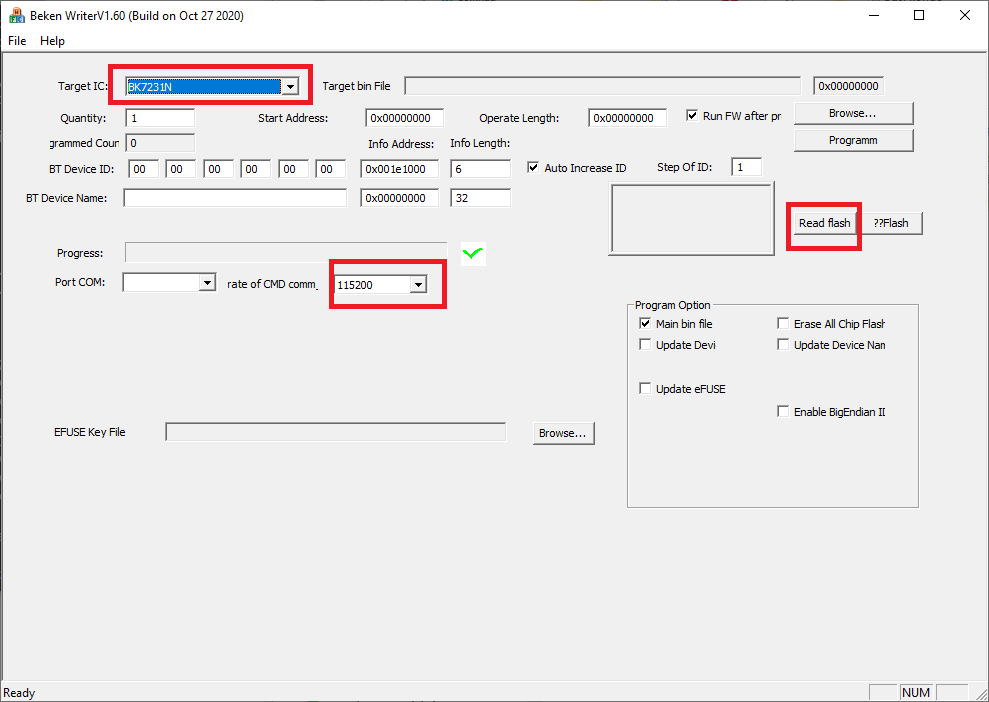Open the File menu
The width and height of the screenshot is (989, 702).
click(x=17, y=41)
